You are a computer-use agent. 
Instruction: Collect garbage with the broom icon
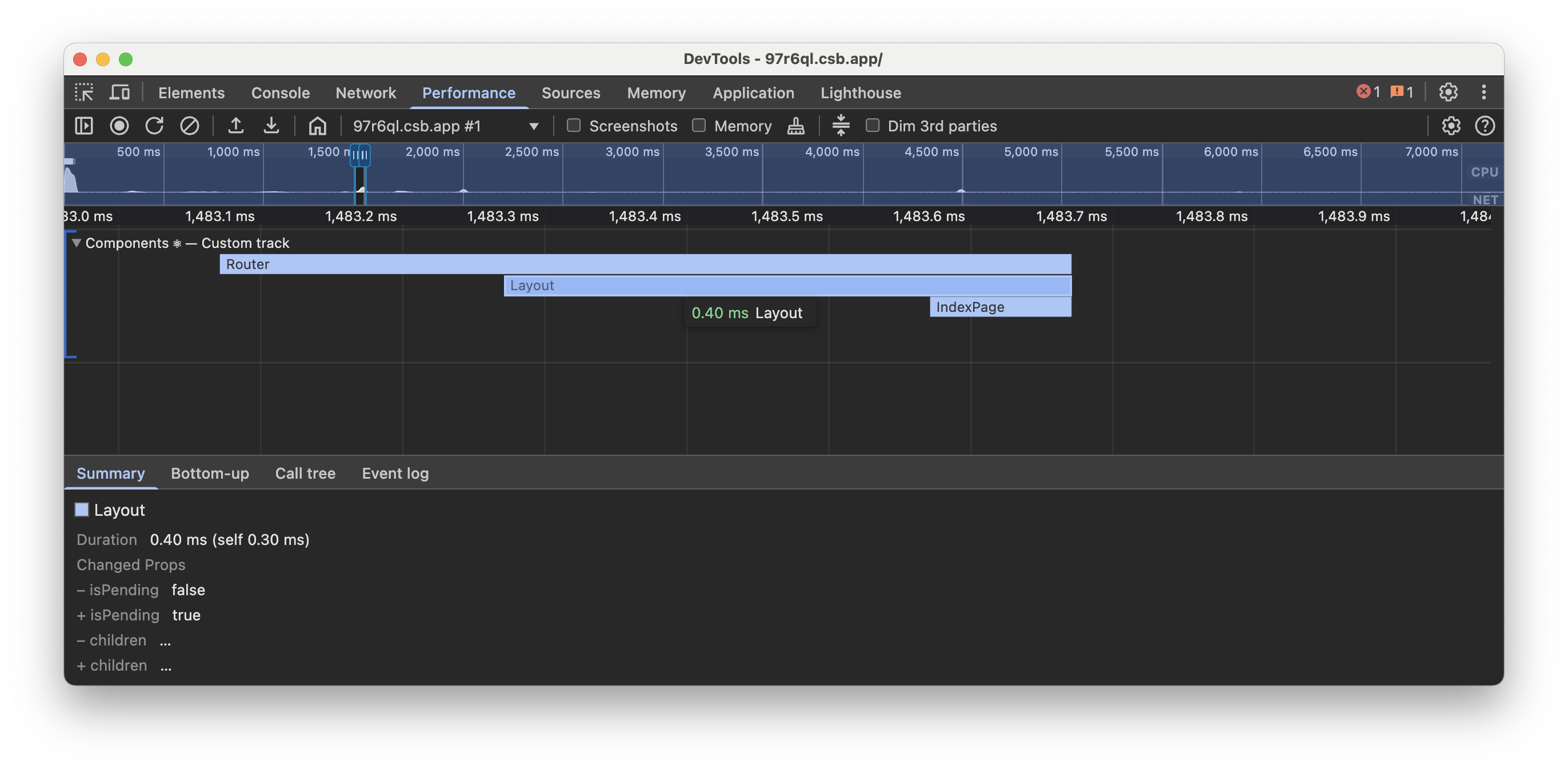[795, 126]
